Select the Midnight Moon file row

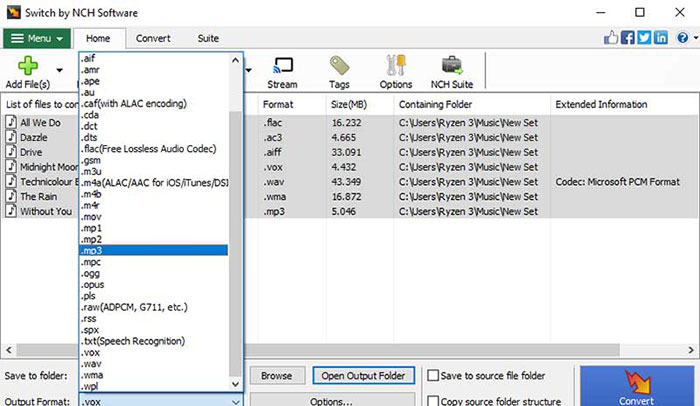click(x=350, y=167)
